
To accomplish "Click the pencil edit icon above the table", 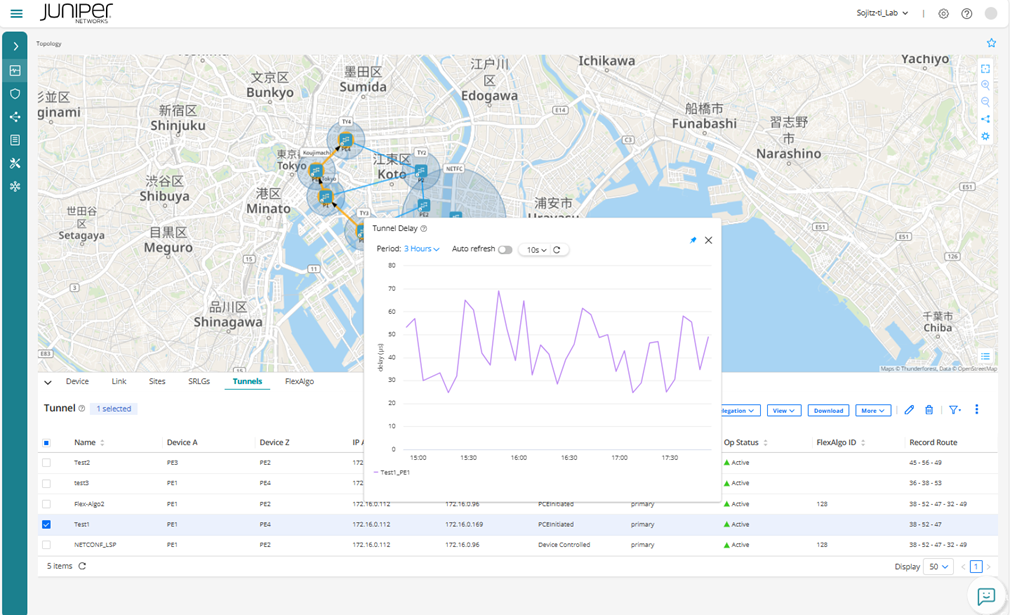I will coord(909,410).
